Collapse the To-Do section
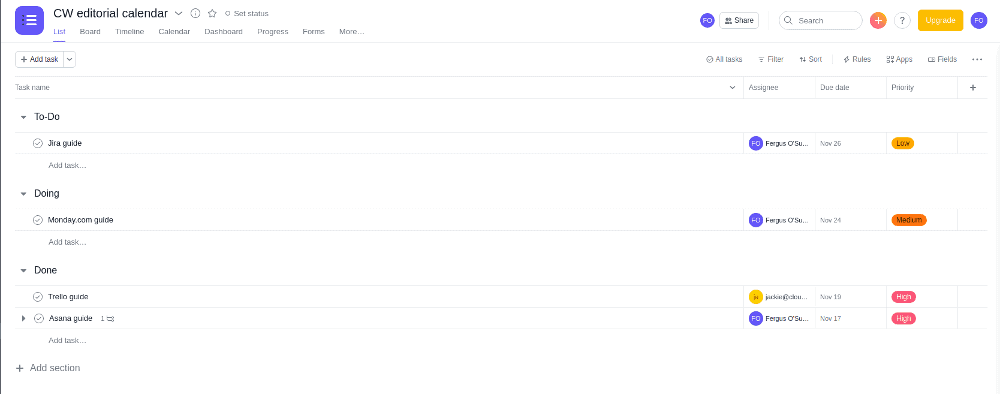Viewport: 1000px width, 394px height. click(24, 117)
